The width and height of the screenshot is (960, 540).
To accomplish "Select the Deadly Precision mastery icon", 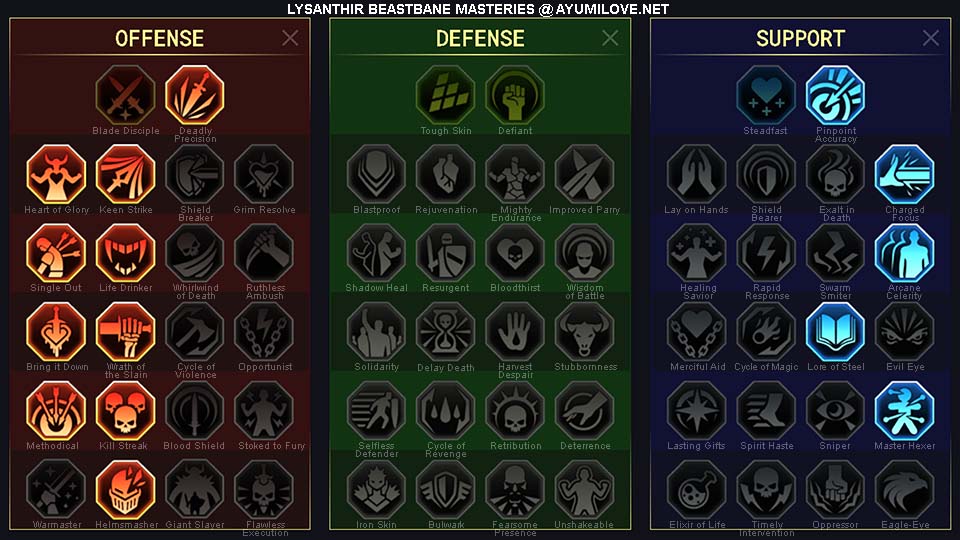I will pyautogui.click(x=195, y=96).
